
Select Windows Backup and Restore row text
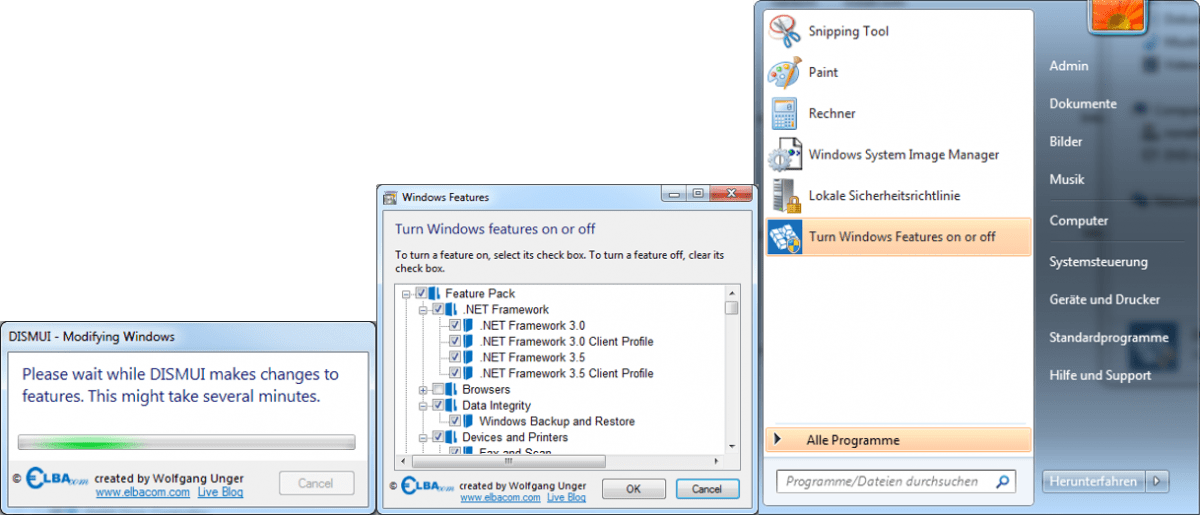557,421
